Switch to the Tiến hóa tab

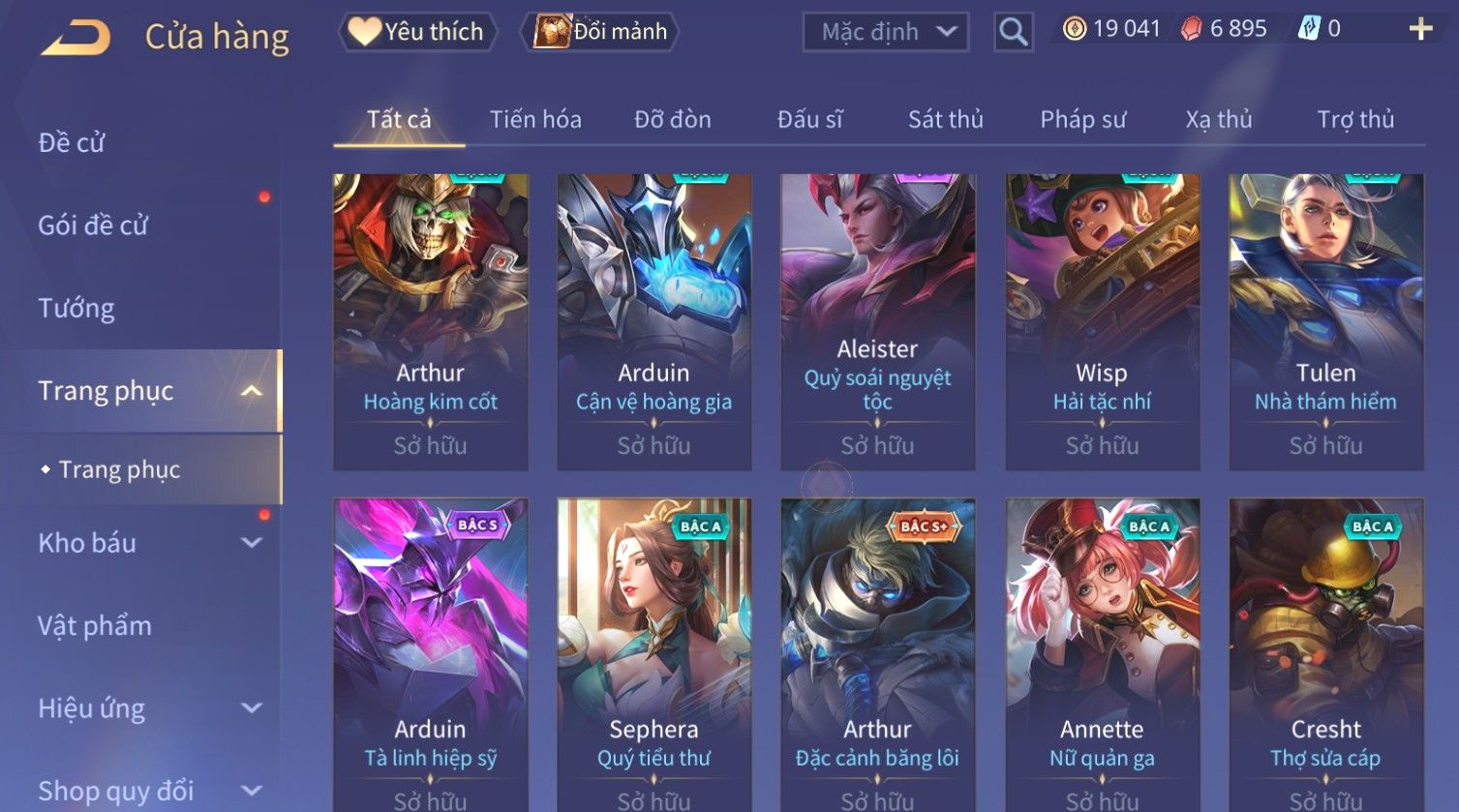click(535, 119)
